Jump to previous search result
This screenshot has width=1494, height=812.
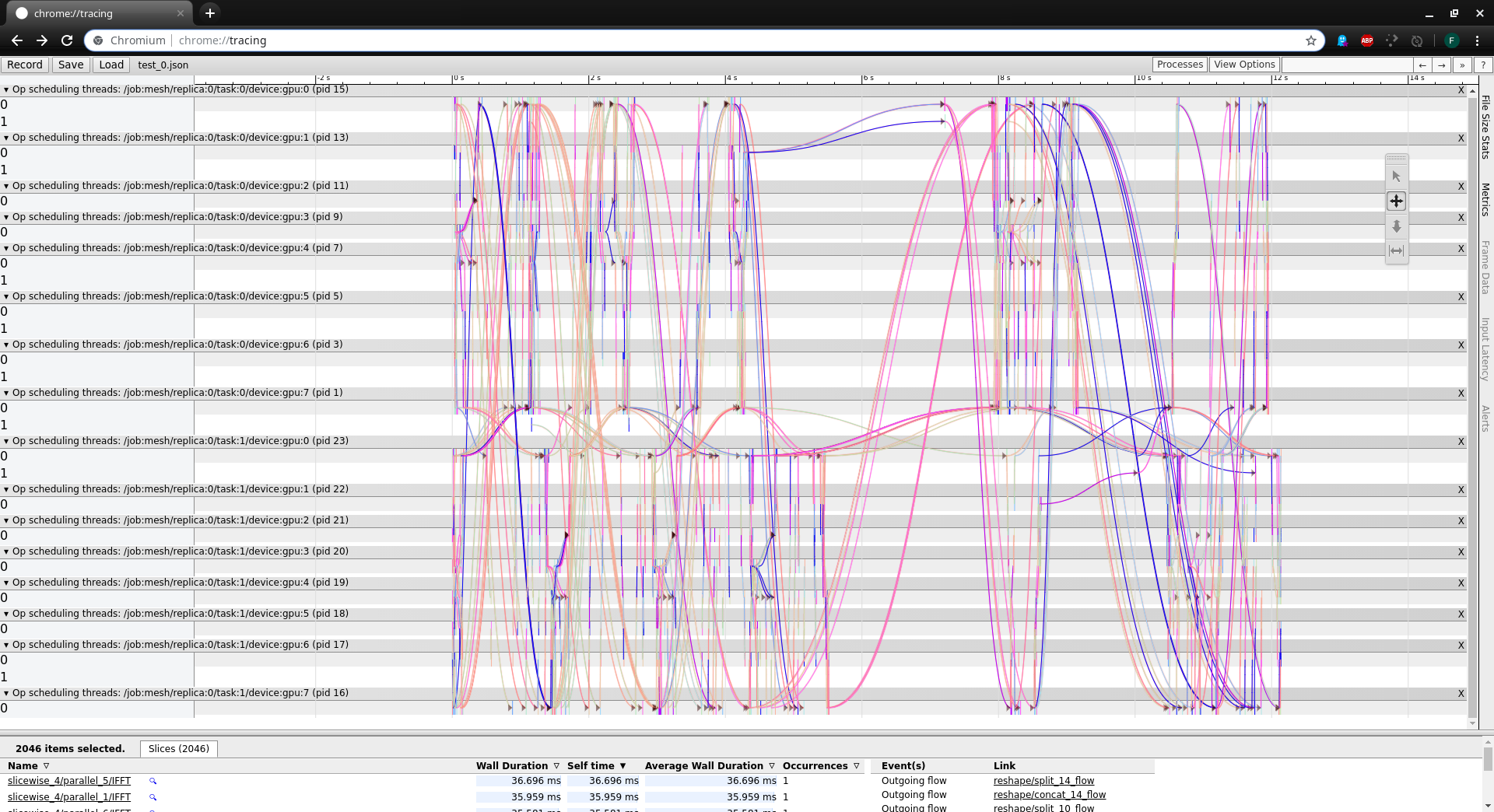point(1422,65)
